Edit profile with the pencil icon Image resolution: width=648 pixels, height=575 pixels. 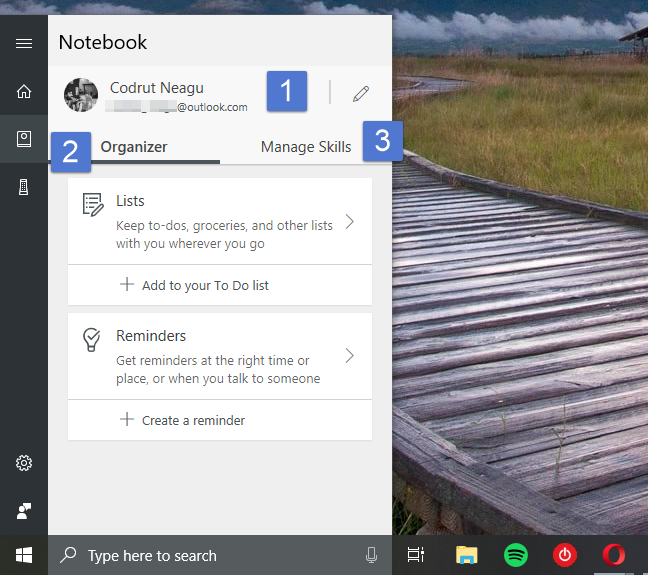[361, 94]
